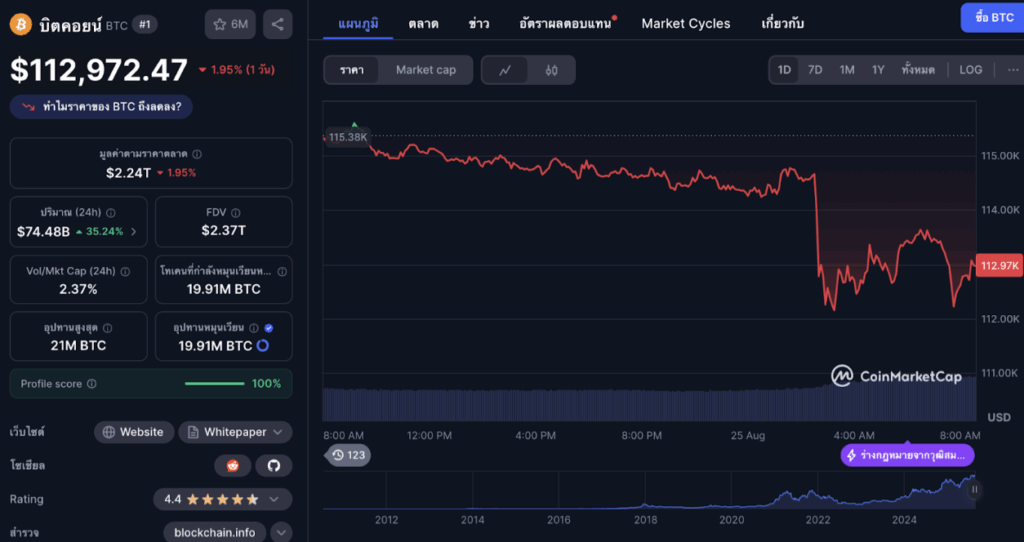This screenshot has width=1024, height=542.
Task: Click the share icon beside the watchlist star
Action: pyautogui.click(x=277, y=25)
